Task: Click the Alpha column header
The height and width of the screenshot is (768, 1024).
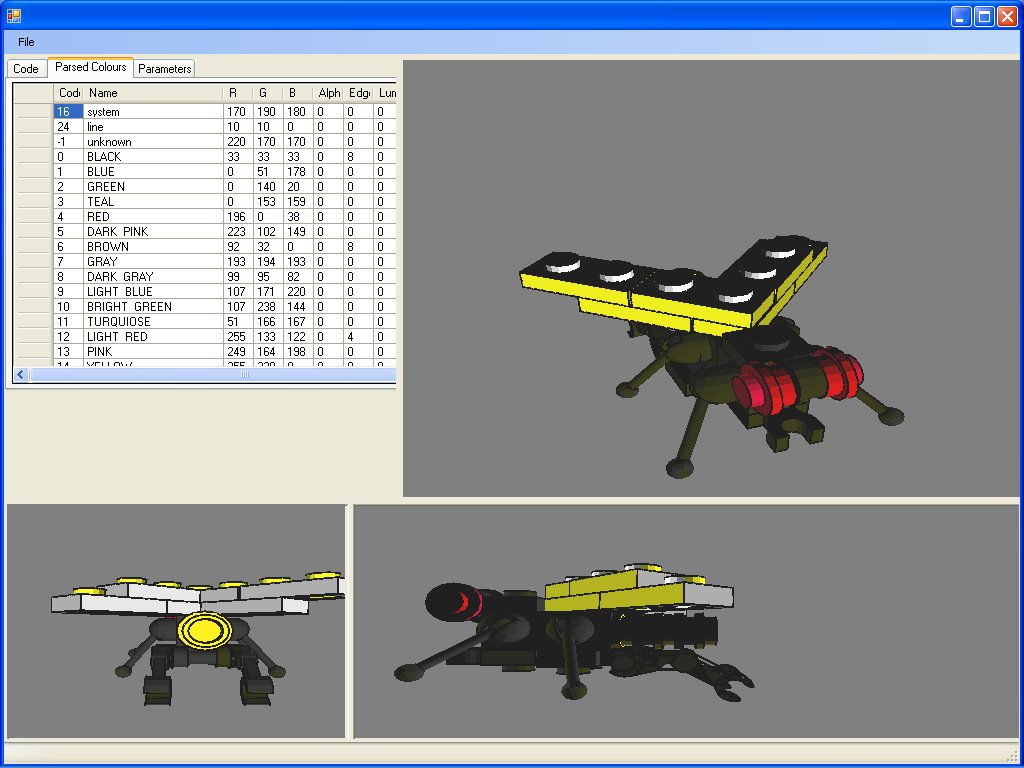Action: [x=328, y=93]
